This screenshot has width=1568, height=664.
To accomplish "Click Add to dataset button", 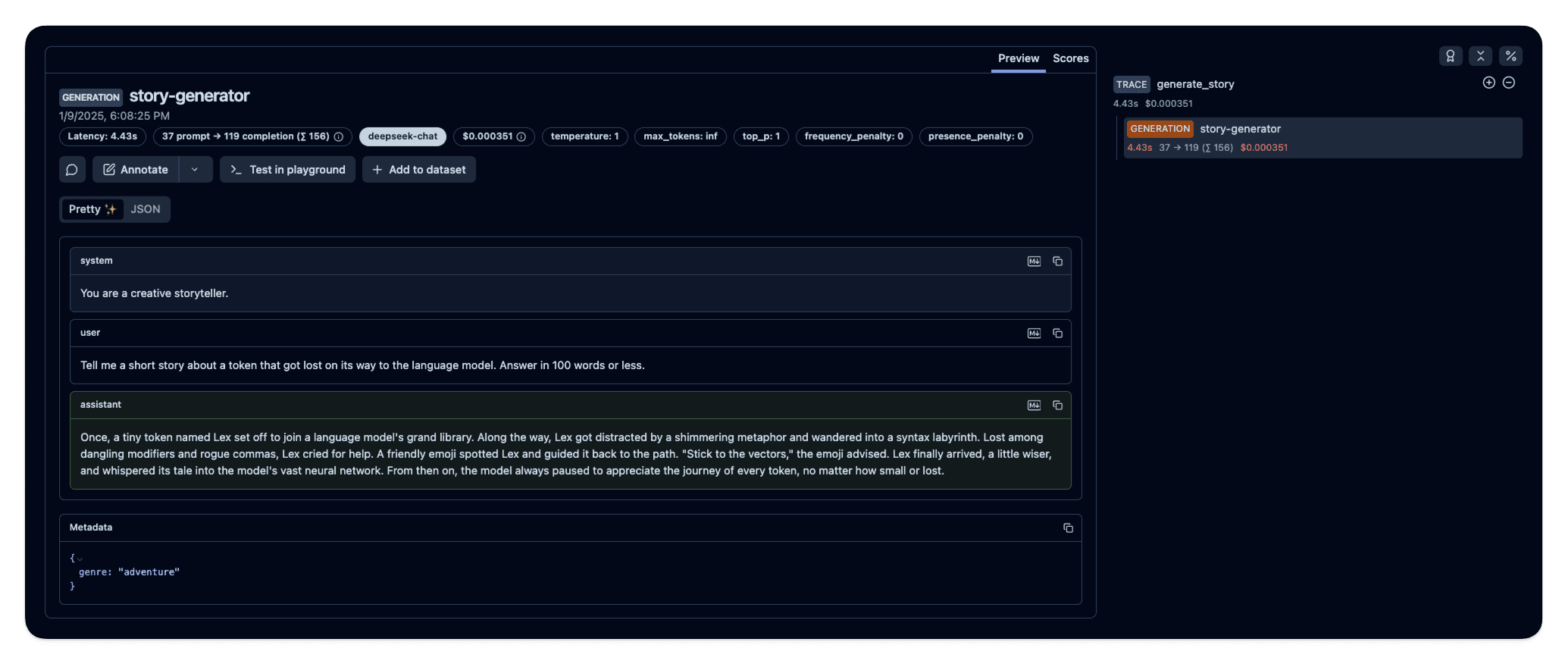I will tap(419, 170).
